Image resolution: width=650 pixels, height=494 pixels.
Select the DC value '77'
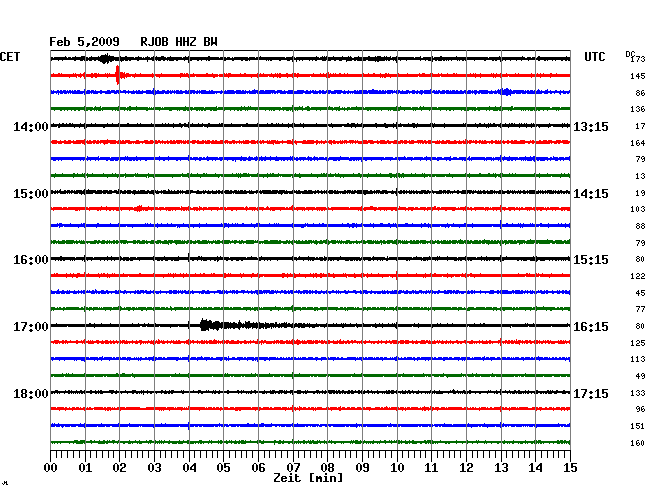640,309
